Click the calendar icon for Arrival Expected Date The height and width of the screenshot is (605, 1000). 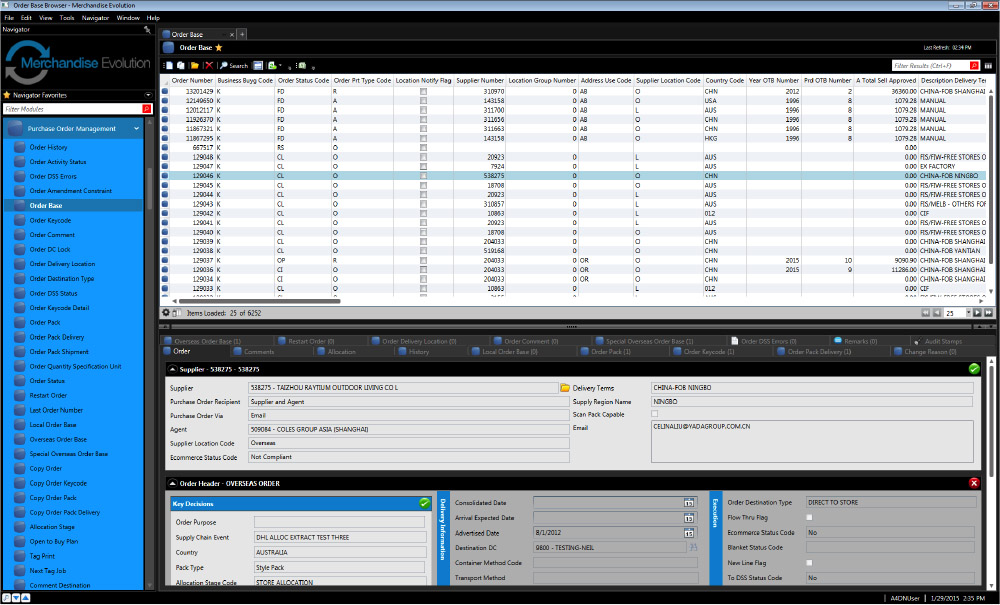pyautogui.click(x=689, y=518)
